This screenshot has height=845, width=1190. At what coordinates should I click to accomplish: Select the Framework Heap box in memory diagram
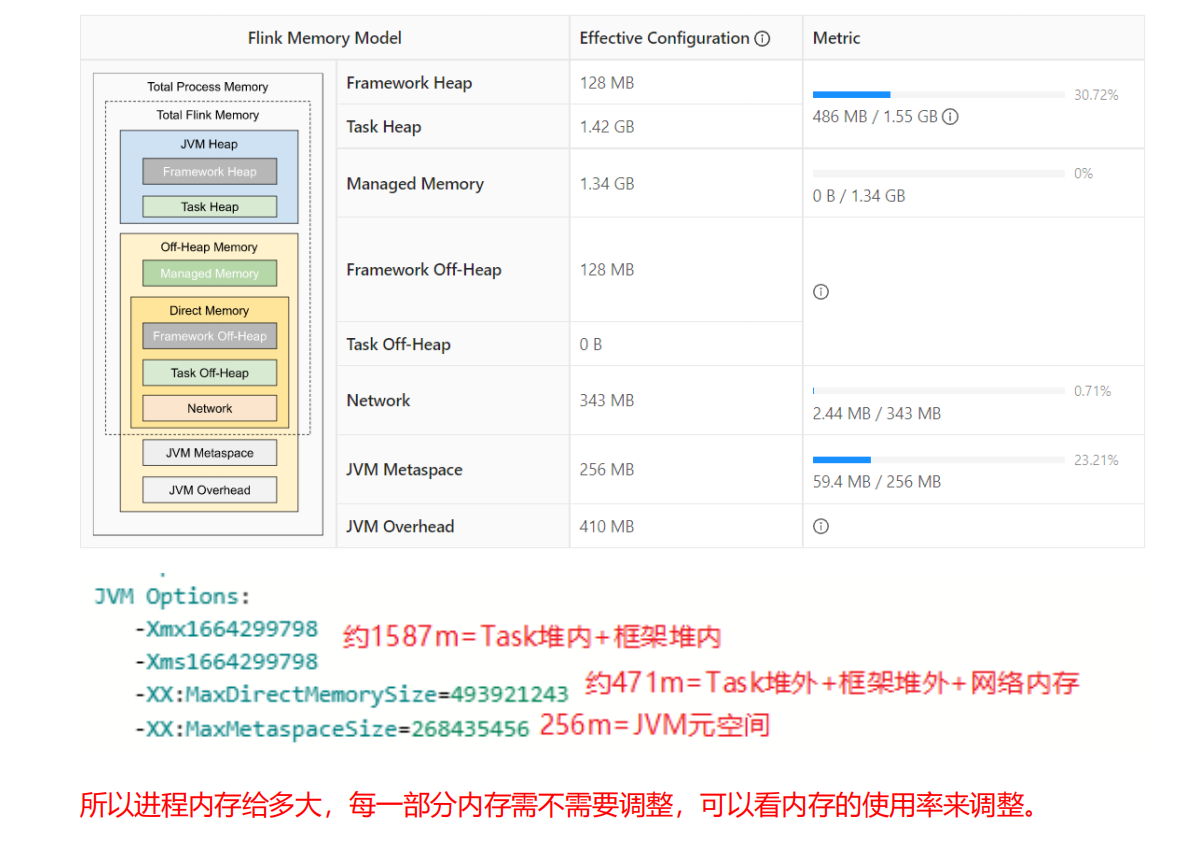[209, 172]
